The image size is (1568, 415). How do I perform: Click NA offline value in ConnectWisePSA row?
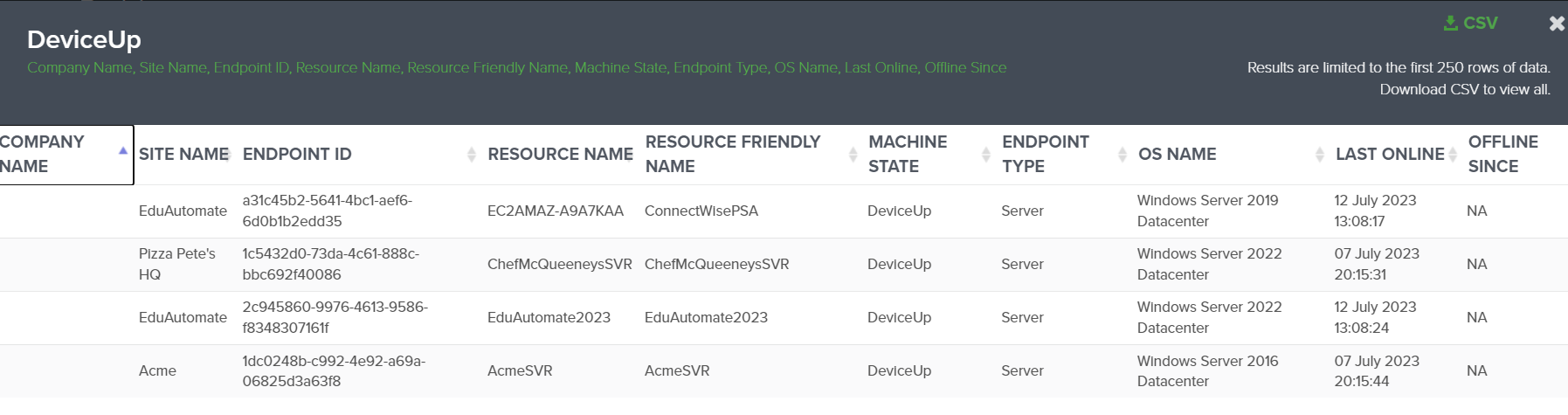pos(1476,211)
